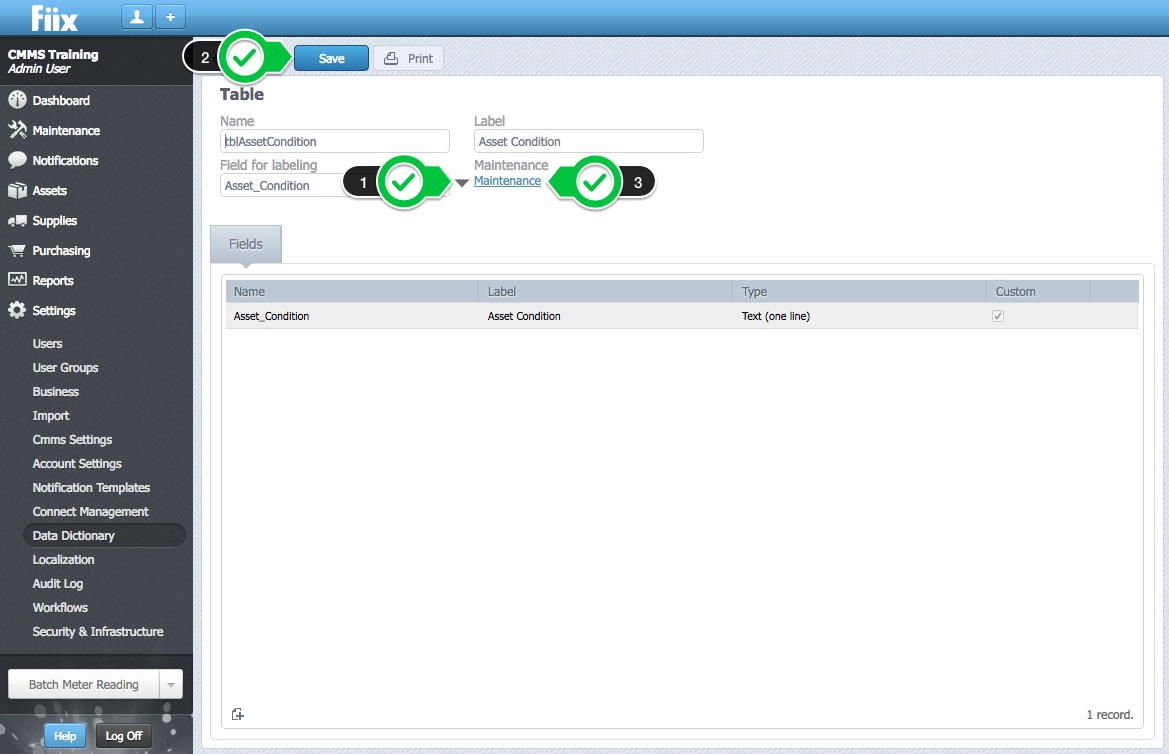Open Account Settings
Viewport: 1169px width, 754px height.
(x=77, y=463)
